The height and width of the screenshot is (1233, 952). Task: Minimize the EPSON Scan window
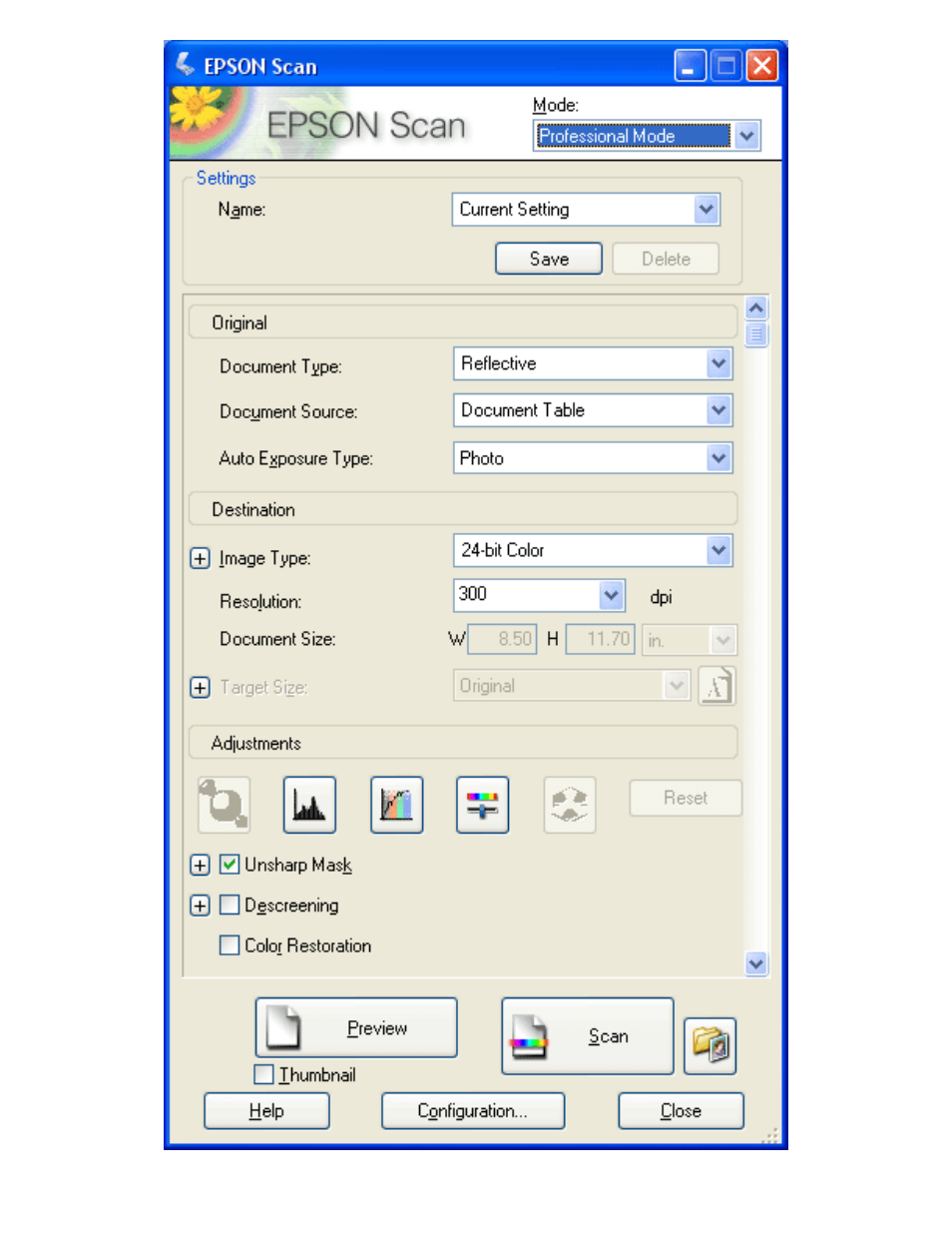691,66
